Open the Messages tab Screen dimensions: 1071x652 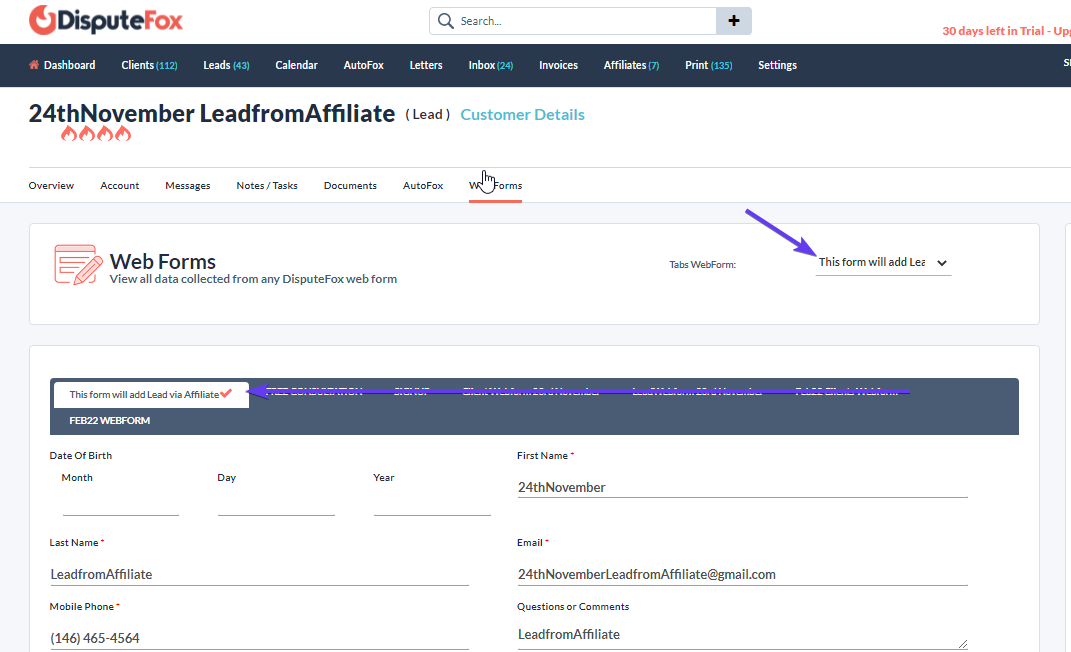tap(188, 186)
